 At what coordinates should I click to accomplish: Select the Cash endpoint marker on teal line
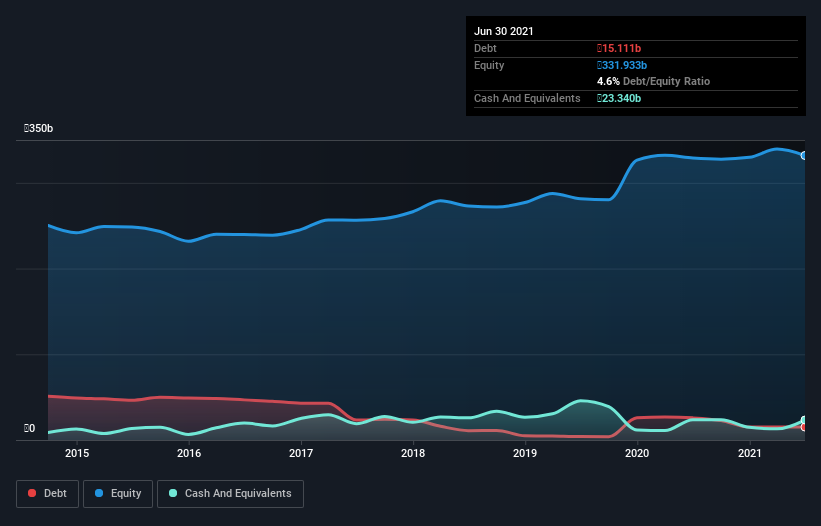pyautogui.click(x=804, y=420)
